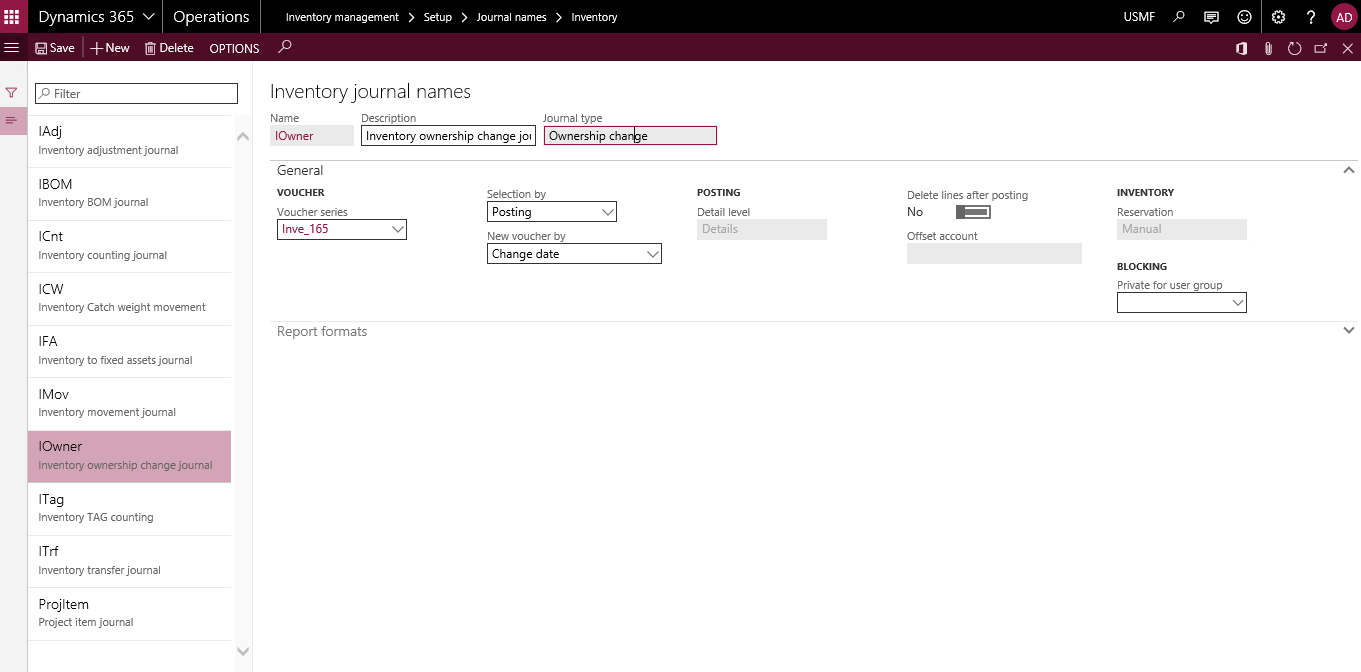The height and width of the screenshot is (672, 1361).
Task: Expand the Report formats section
Action: point(1348,330)
